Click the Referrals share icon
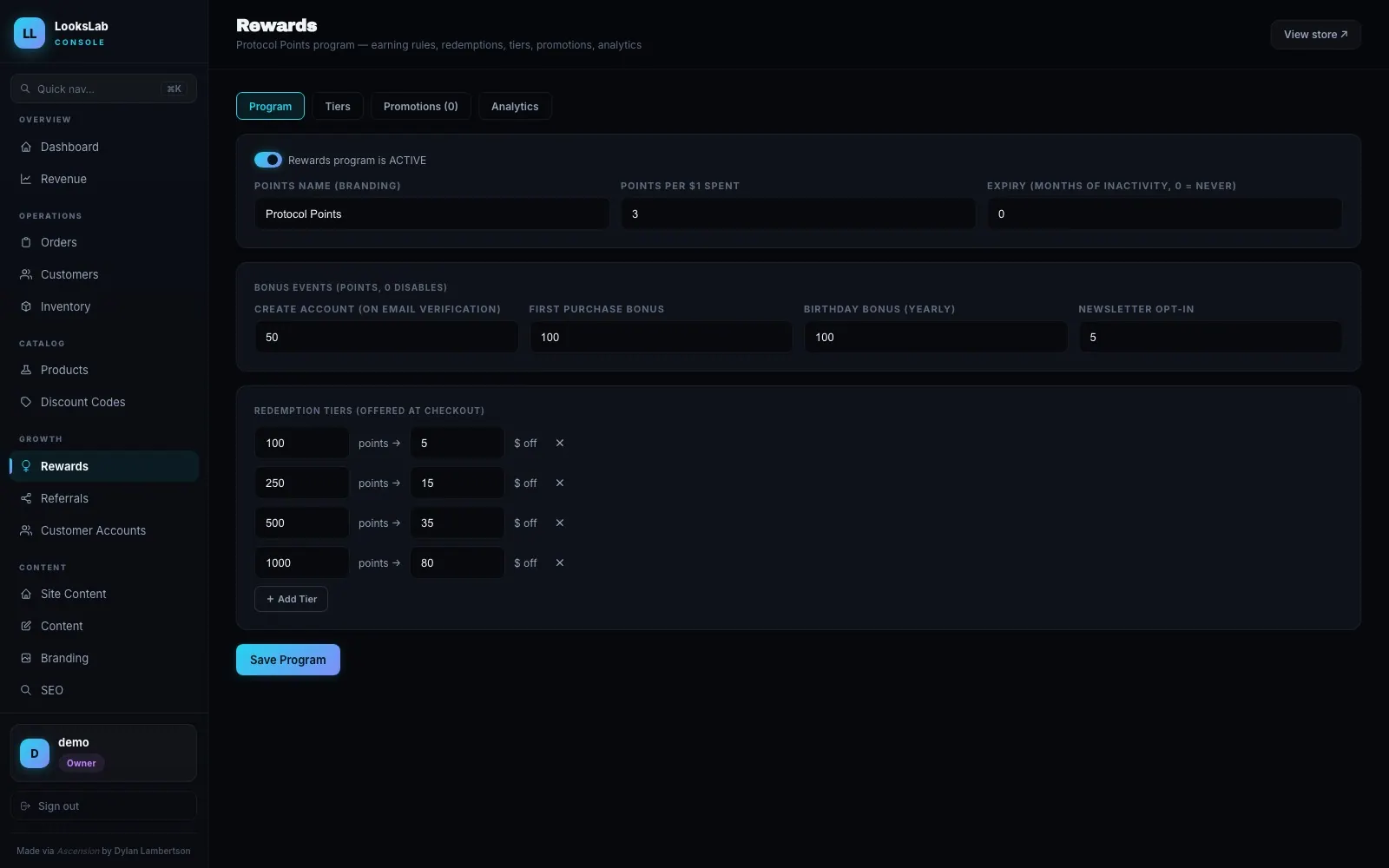 (26, 498)
